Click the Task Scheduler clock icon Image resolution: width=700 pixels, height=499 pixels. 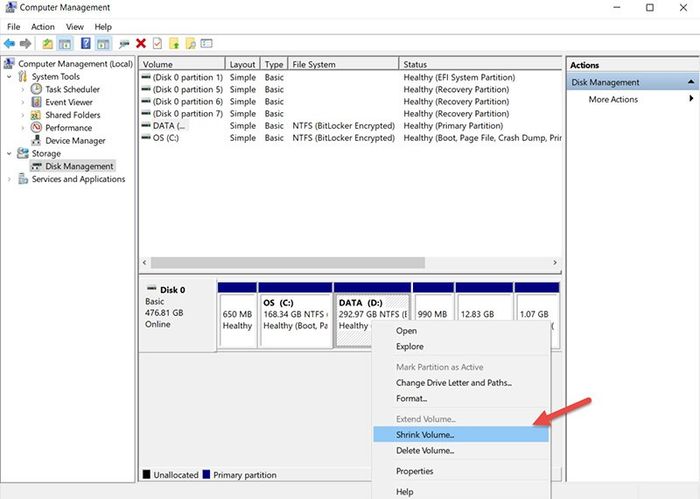coord(36,89)
